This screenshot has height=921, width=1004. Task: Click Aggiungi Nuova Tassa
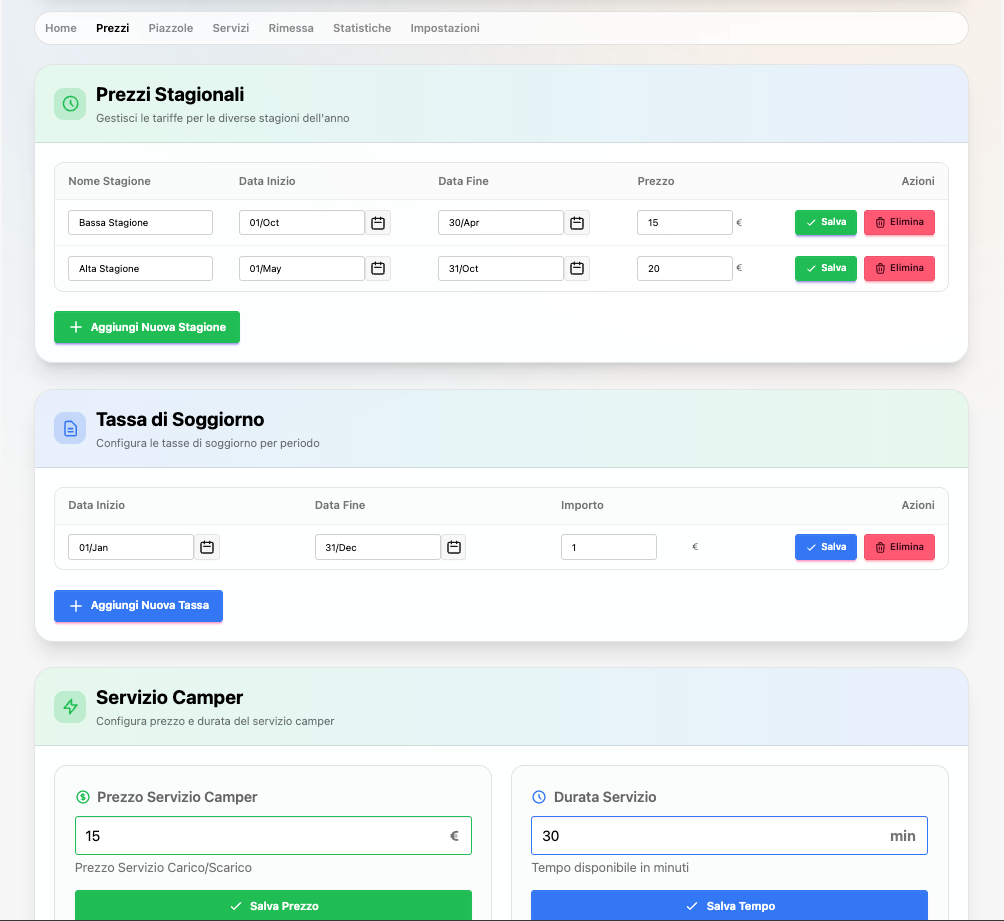click(138, 606)
